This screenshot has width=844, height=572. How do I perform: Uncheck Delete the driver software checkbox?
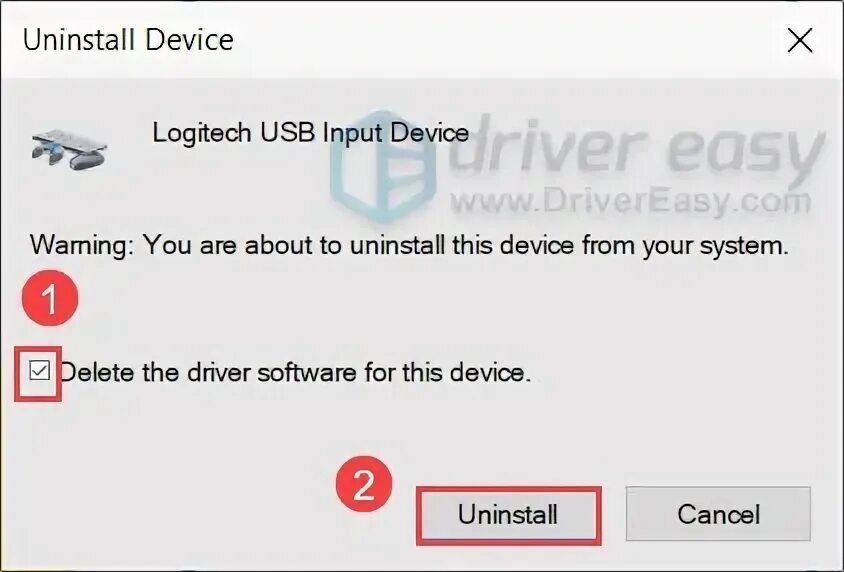coord(39,371)
